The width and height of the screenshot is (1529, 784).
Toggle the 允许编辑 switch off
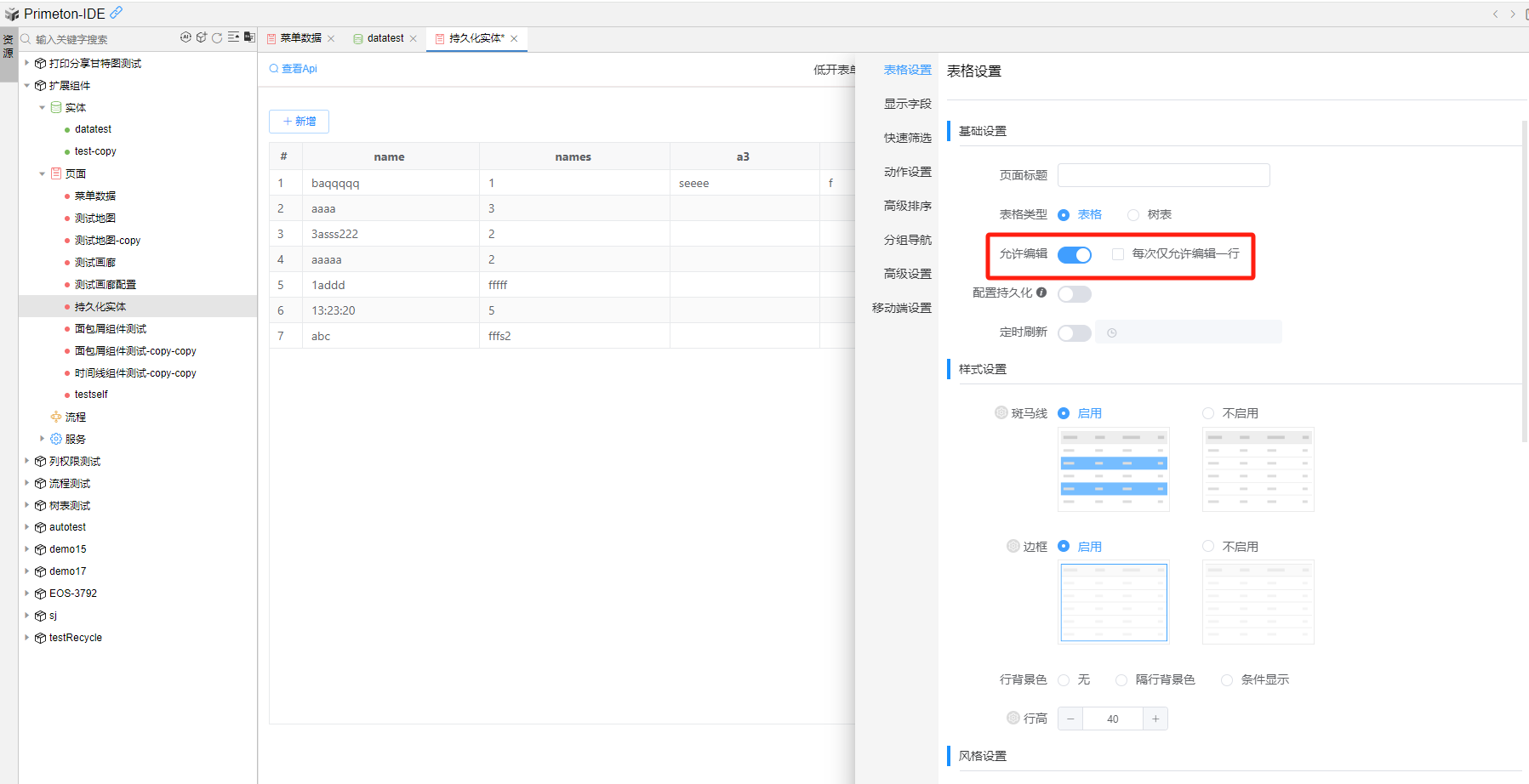click(1074, 254)
